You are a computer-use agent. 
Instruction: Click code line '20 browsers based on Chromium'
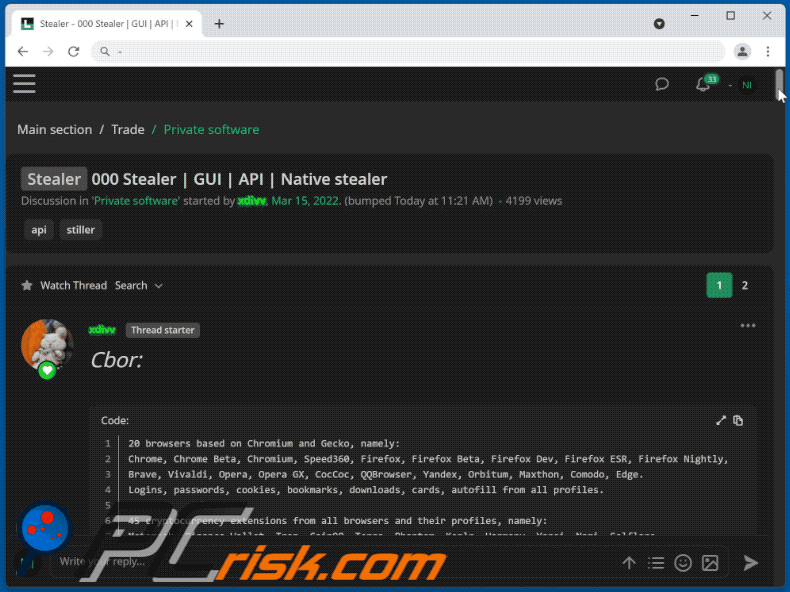[264, 443]
